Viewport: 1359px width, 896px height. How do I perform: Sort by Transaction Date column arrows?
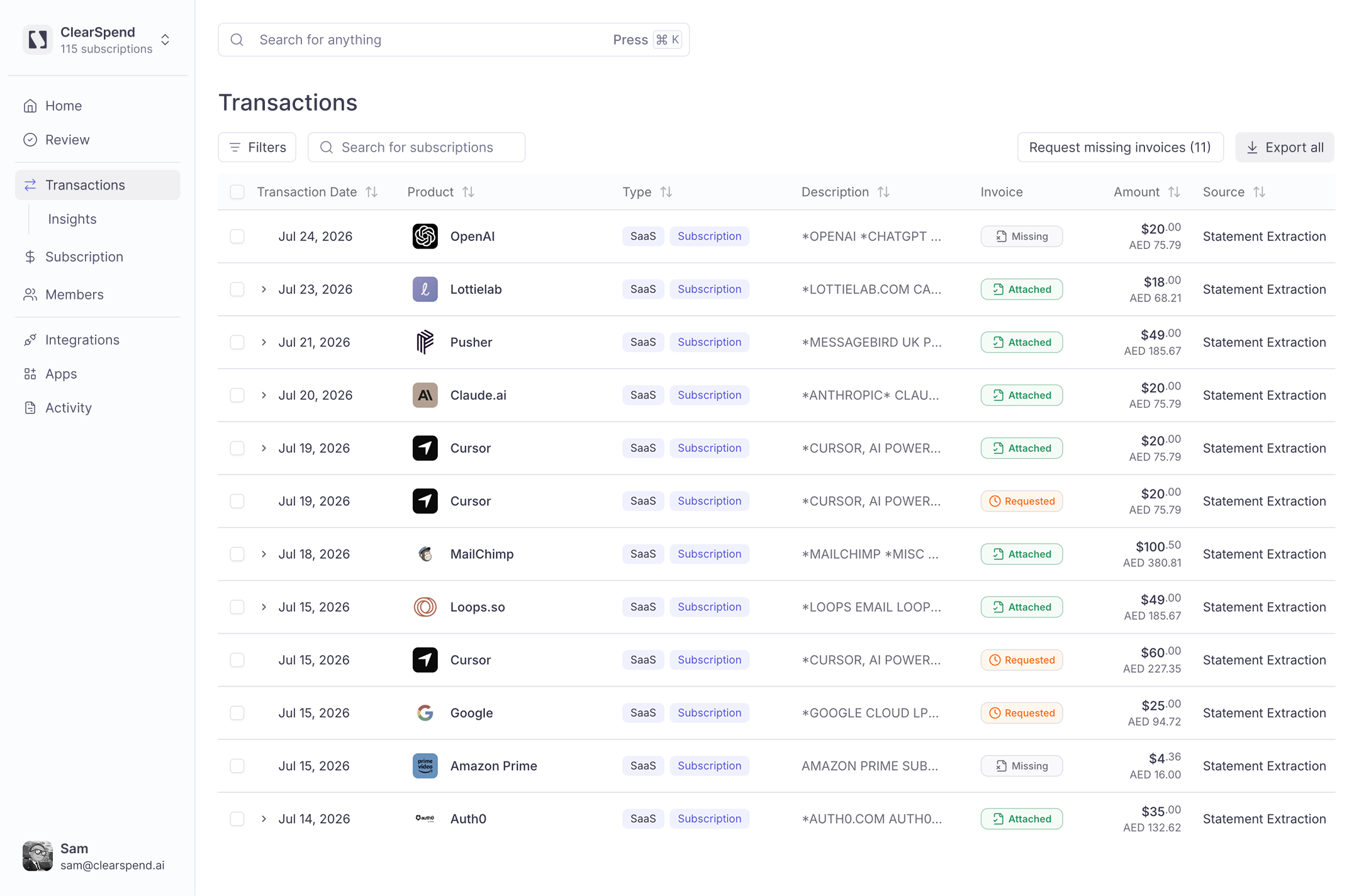coord(372,192)
